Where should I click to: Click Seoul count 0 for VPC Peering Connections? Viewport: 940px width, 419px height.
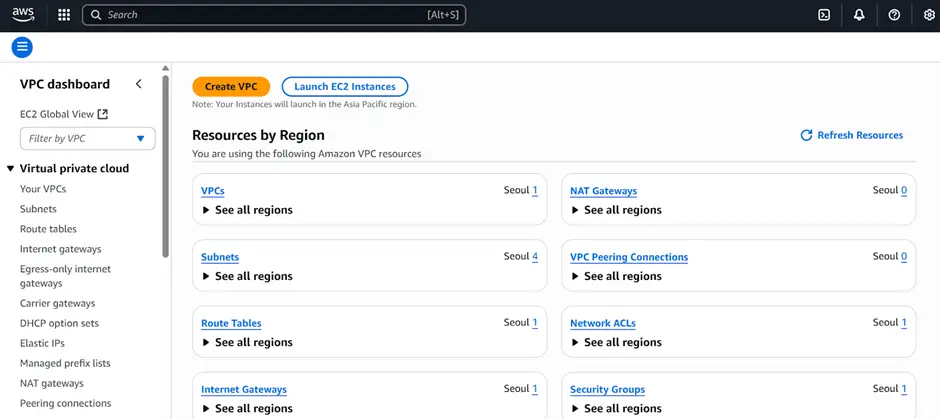904,257
